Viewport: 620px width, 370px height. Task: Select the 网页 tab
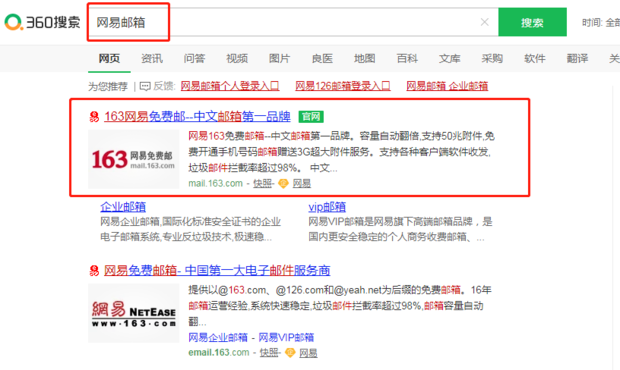109,59
